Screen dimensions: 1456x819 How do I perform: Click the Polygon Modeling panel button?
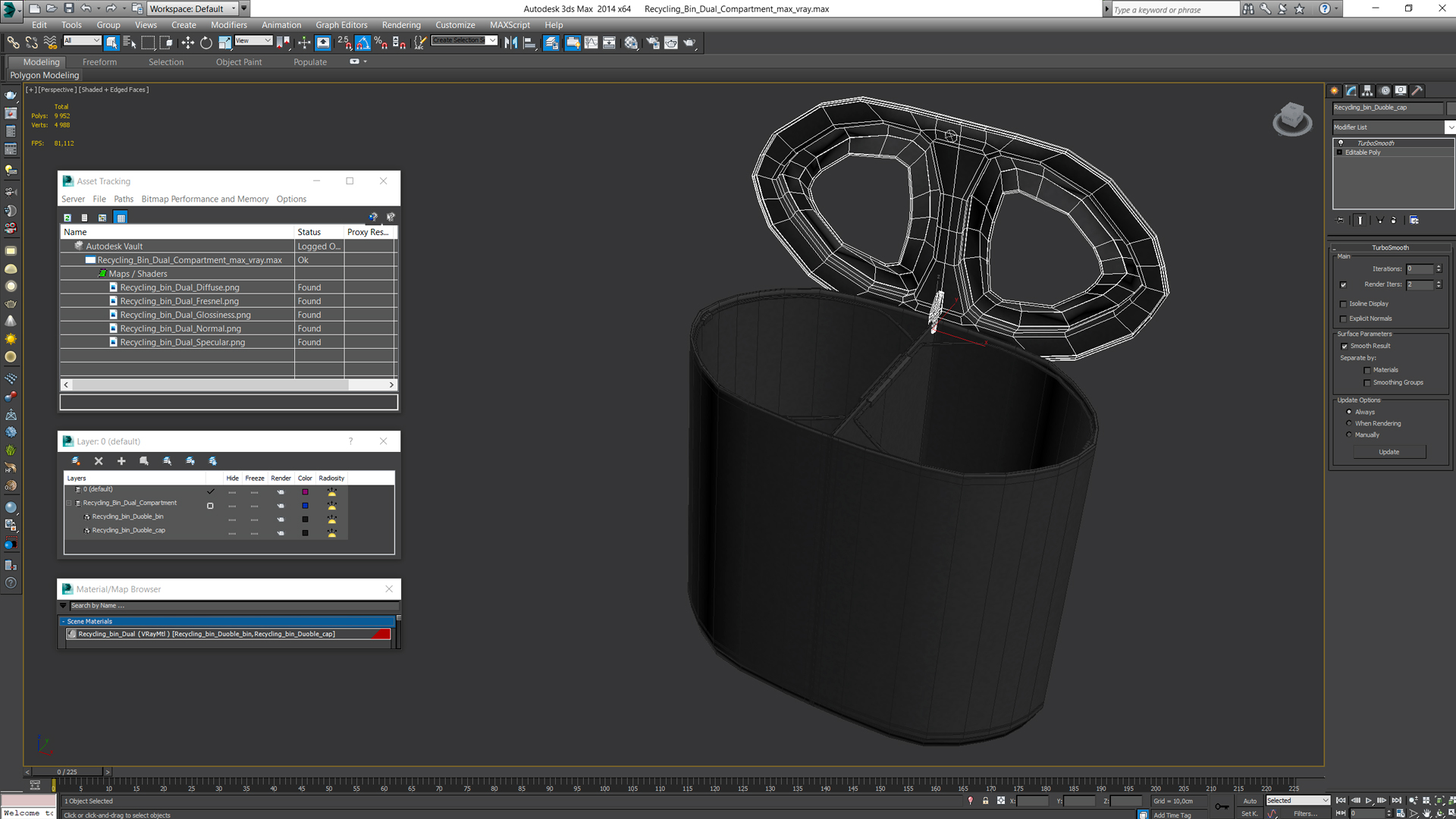click(x=45, y=75)
